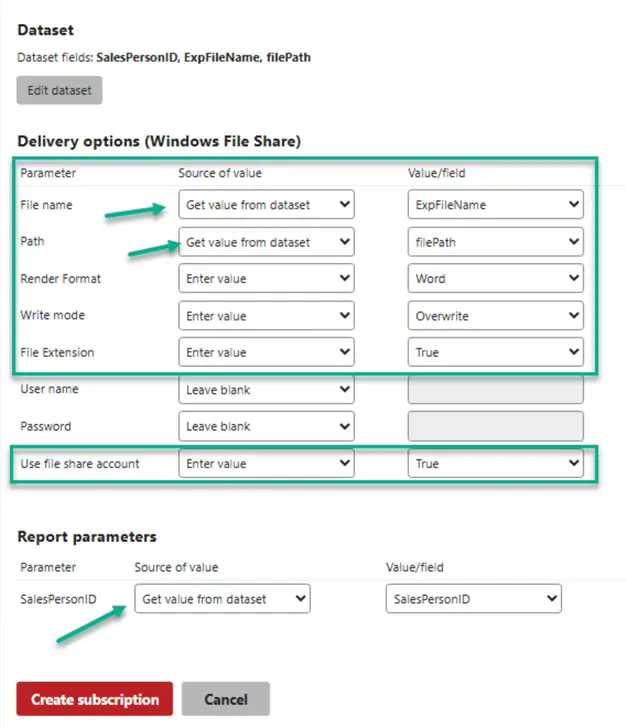The width and height of the screenshot is (626, 728).
Task: Change Render Format source of value
Action: [266, 279]
